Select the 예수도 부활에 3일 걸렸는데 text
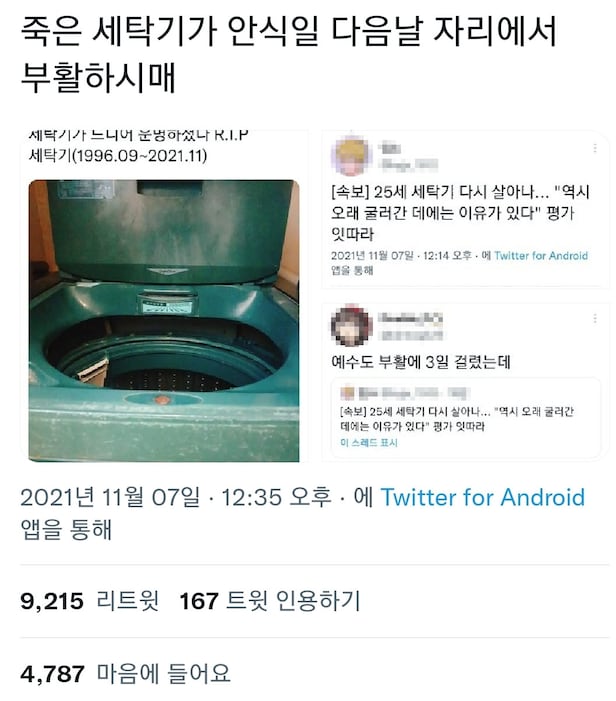The height and width of the screenshot is (701, 616). (x=421, y=362)
